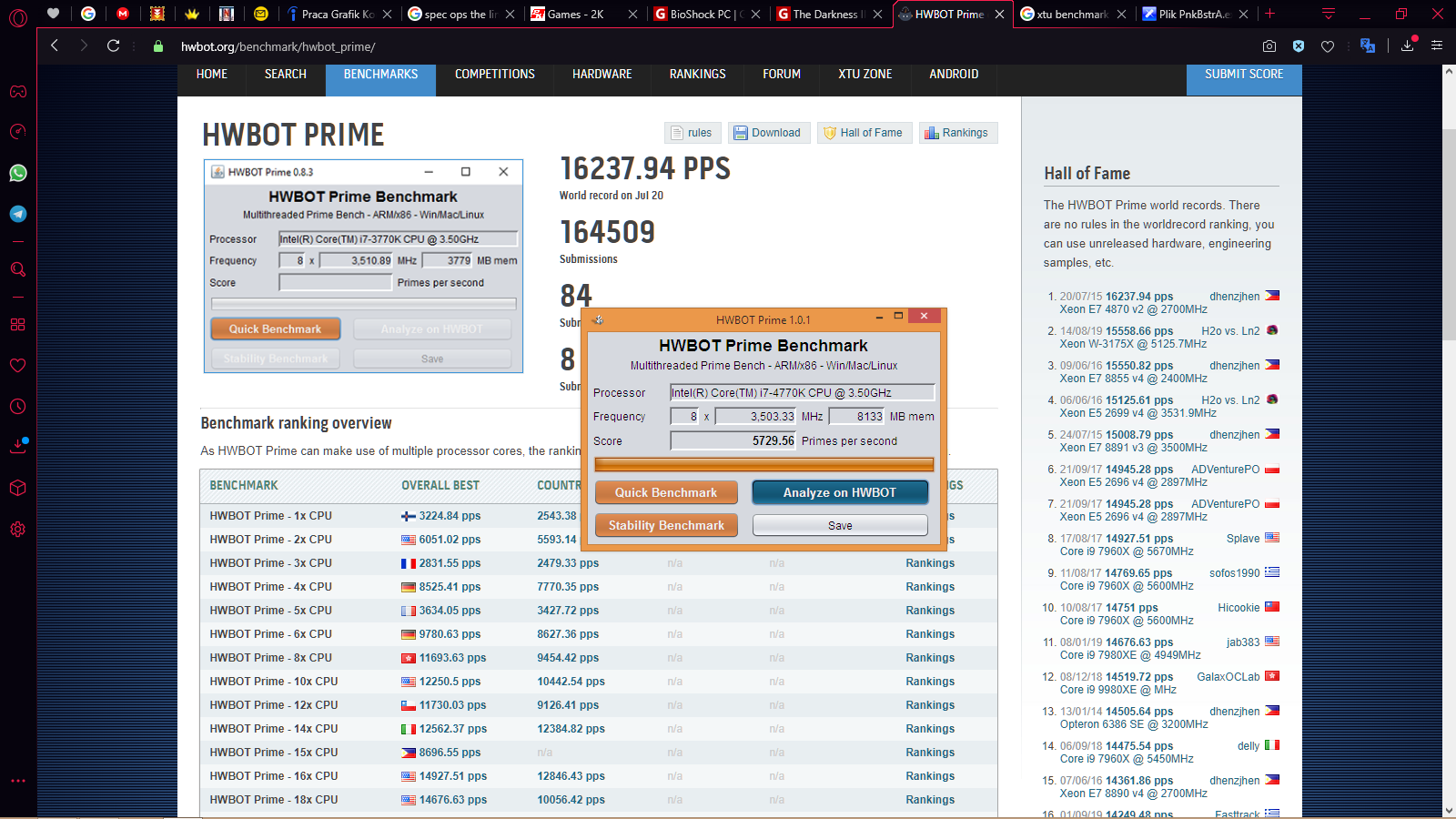1456x819 pixels.
Task: Open user GalaxOCLab in Hall of Fame
Action: [1228, 677]
